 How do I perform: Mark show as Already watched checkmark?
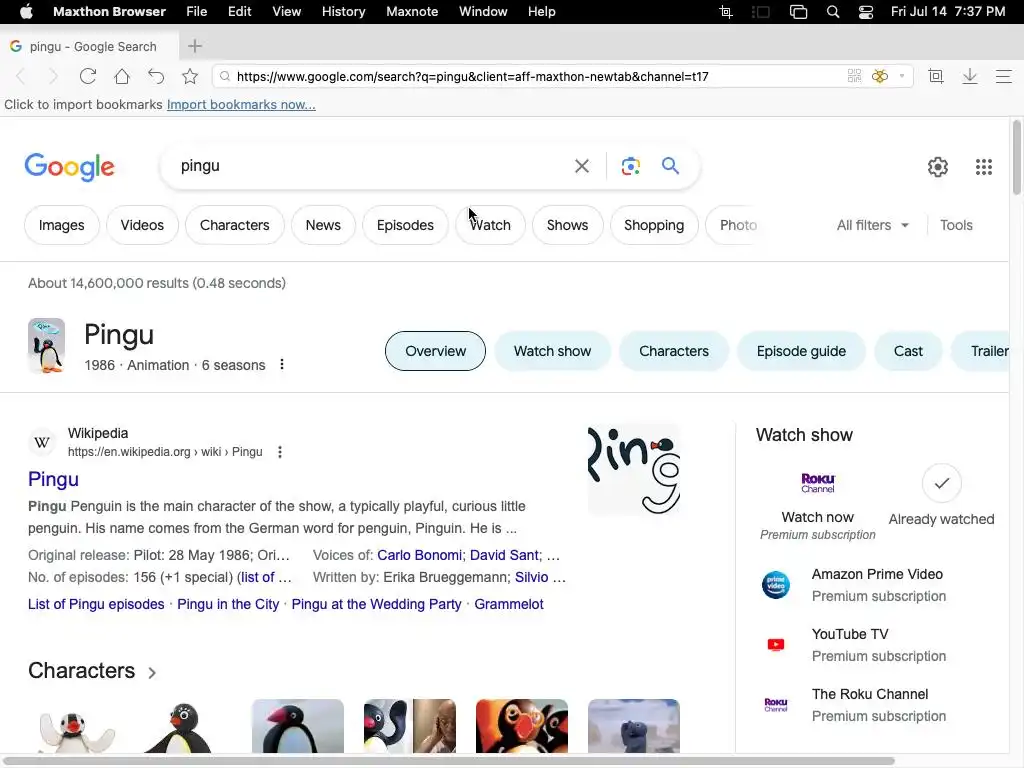click(x=941, y=483)
